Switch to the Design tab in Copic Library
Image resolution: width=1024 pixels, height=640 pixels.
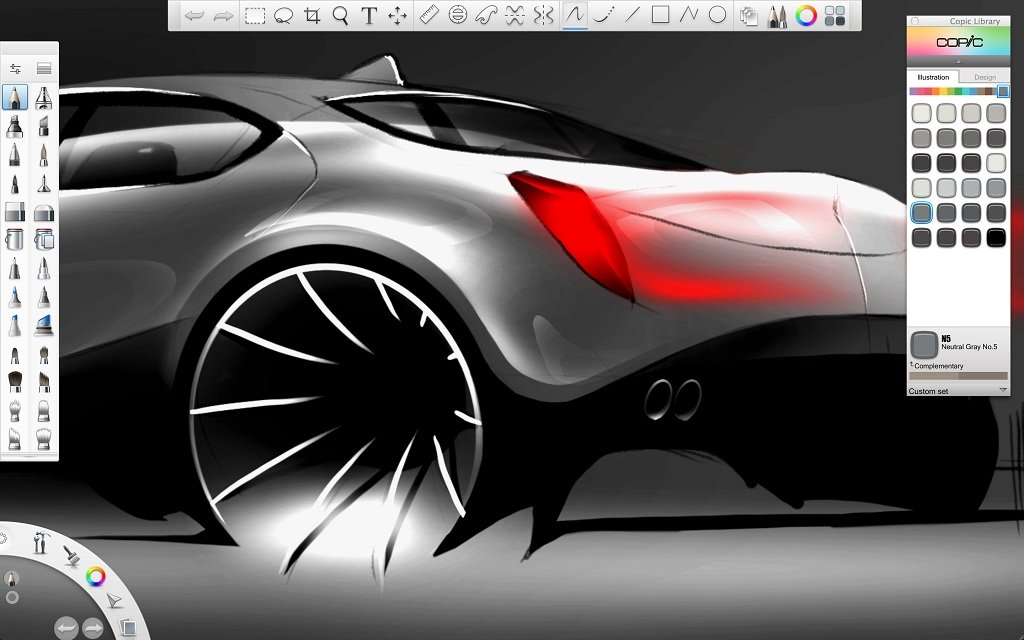[x=985, y=76]
